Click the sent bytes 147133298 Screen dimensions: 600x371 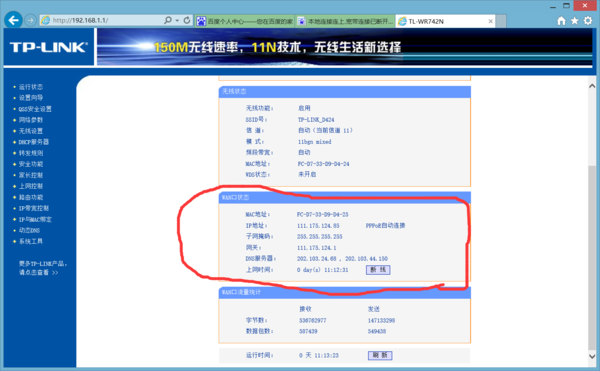coord(381,321)
